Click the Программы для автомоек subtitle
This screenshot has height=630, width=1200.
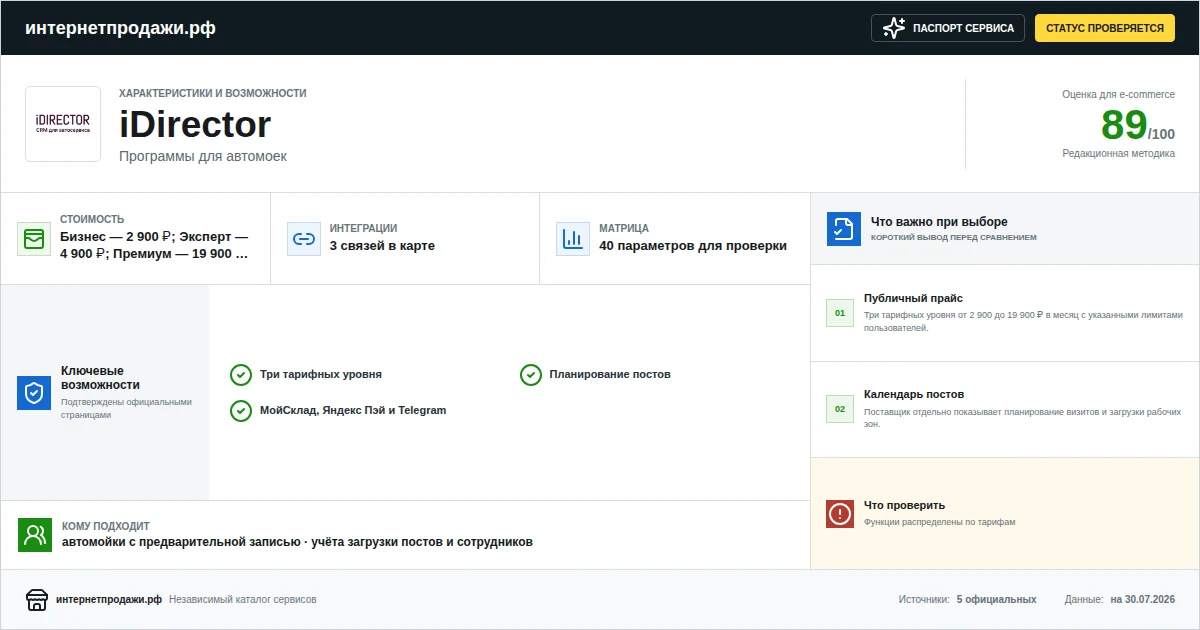pos(203,156)
